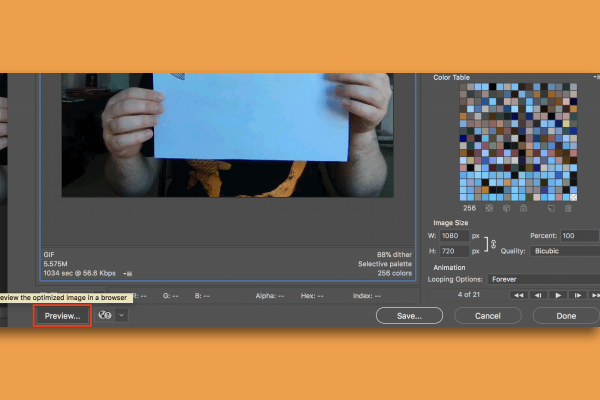Click the Done button
Image resolution: width=600 pixels, height=400 pixels.
566,316
